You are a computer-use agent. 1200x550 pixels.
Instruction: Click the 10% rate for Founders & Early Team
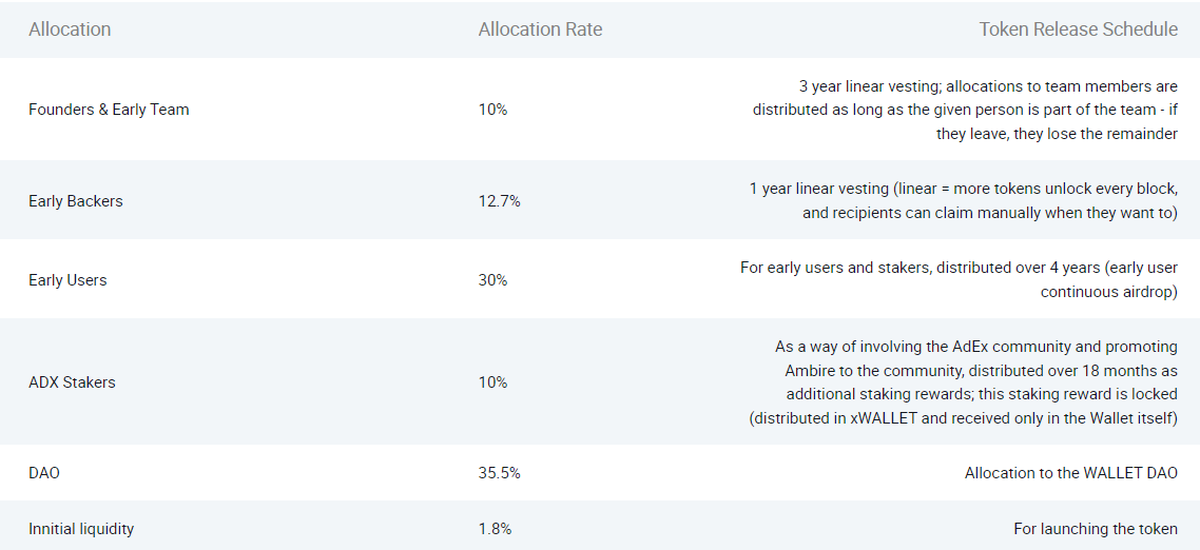click(x=493, y=110)
